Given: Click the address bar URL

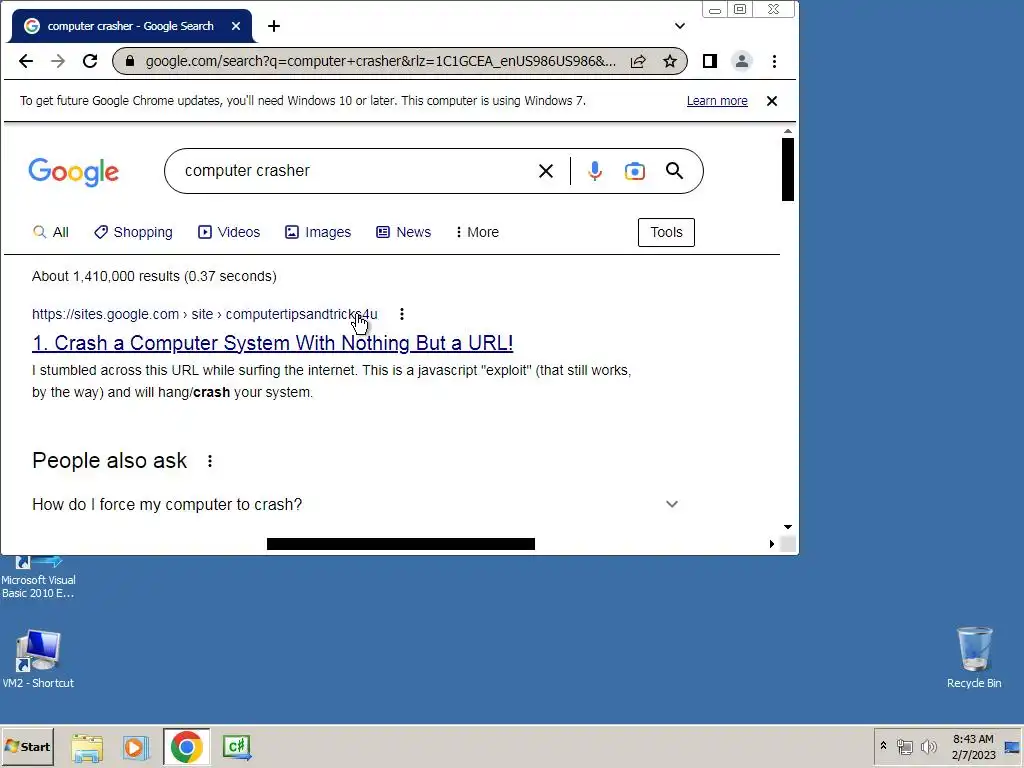Looking at the screenshot, I should coord(381,61).
